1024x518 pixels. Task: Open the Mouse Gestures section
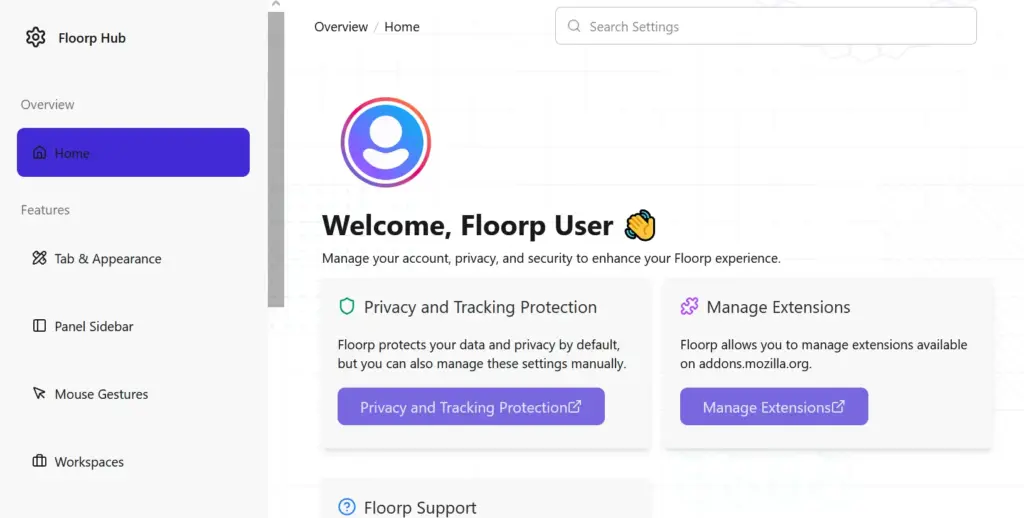101,394
